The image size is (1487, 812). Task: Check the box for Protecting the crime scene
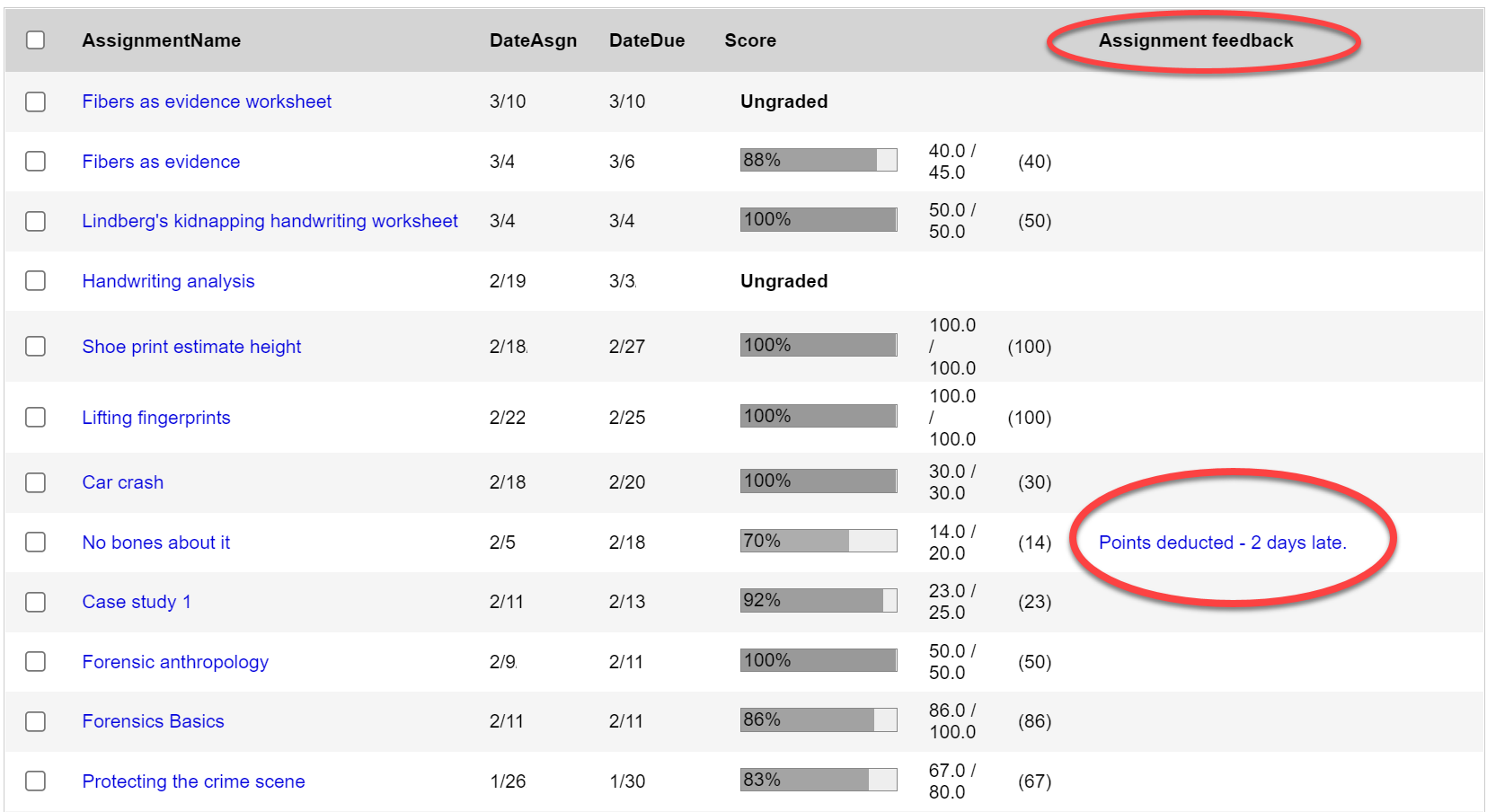tap(35, 781)
